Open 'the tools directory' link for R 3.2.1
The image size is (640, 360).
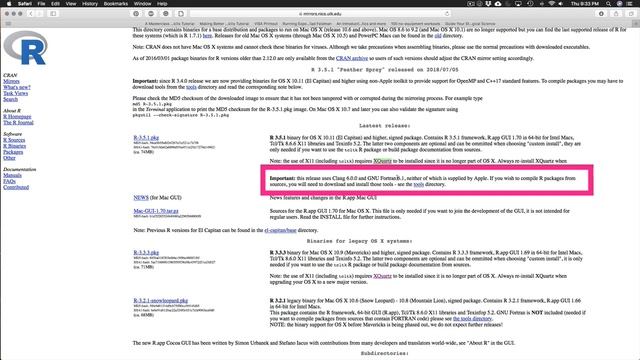473,319
